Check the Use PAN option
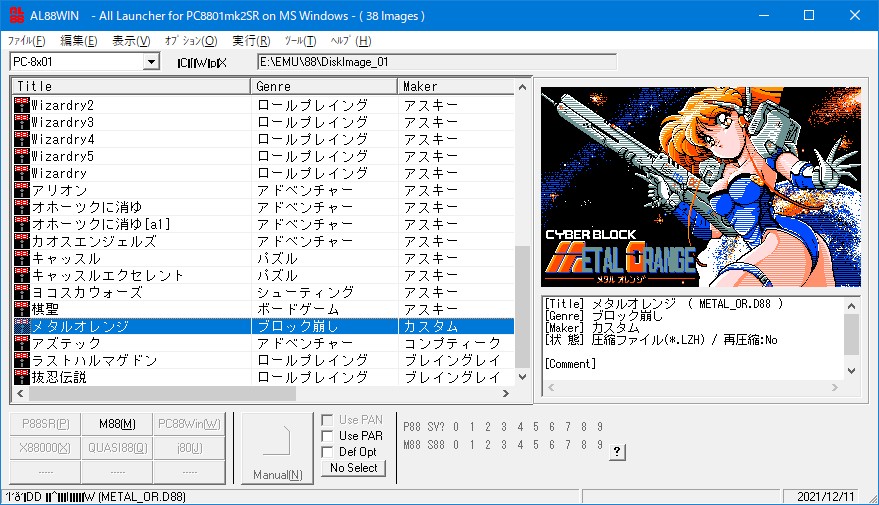 coord(327,420)
